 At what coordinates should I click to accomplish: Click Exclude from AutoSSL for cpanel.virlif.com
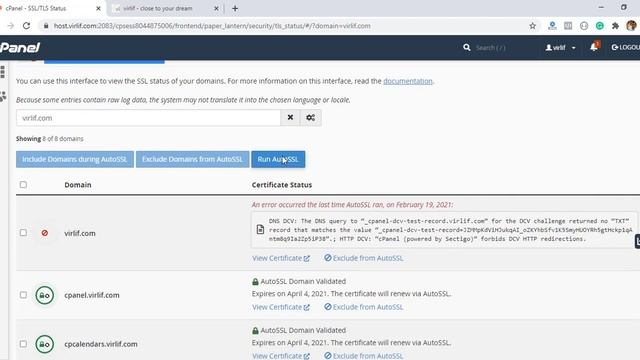[x=364, y=307]
